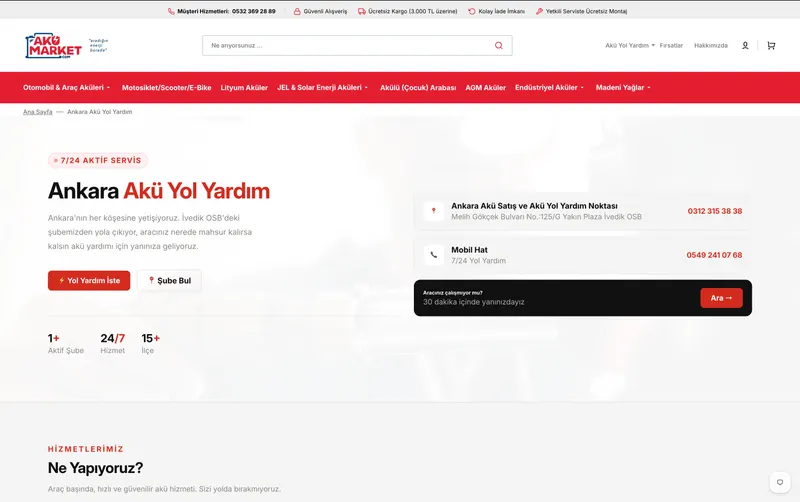The height and width of the screenshot is (502, 800).
Task: Click the search magnifier icon
Action: pos(498,45)
